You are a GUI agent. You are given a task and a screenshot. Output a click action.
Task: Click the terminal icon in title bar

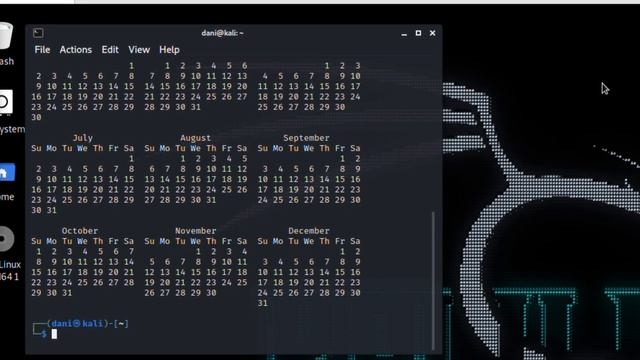point(38,33)
